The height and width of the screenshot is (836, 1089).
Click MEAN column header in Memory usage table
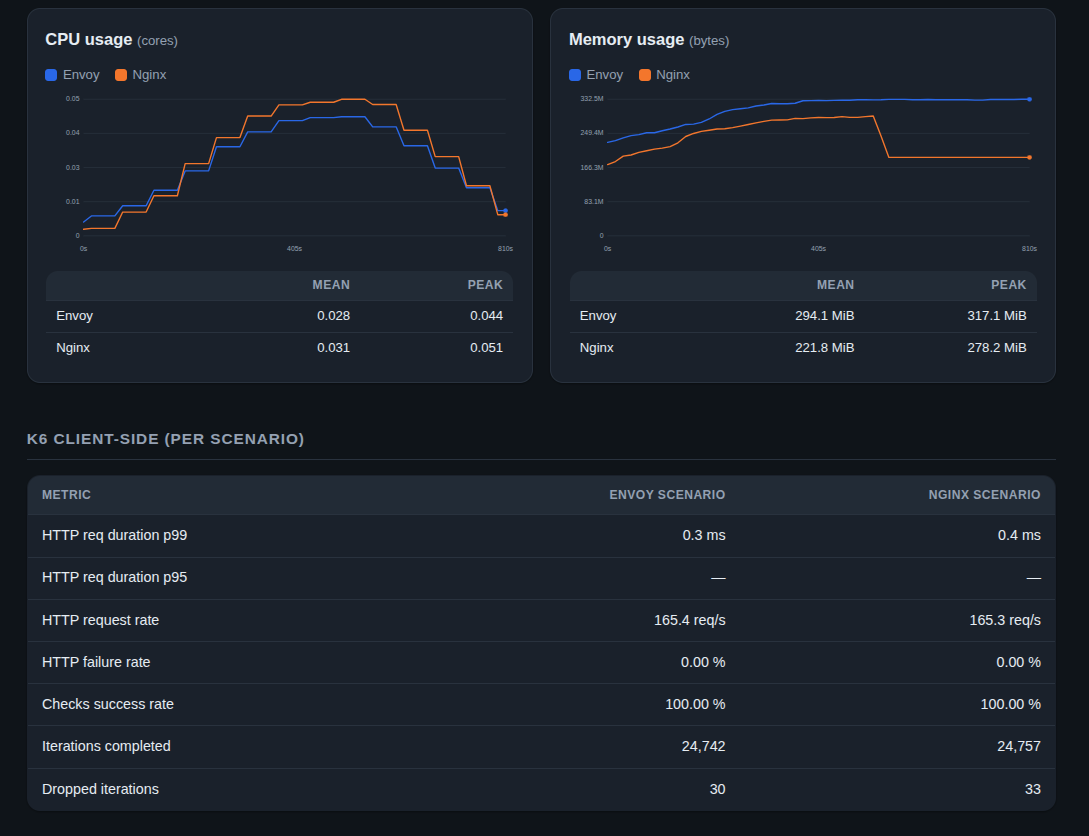[836, 285]
